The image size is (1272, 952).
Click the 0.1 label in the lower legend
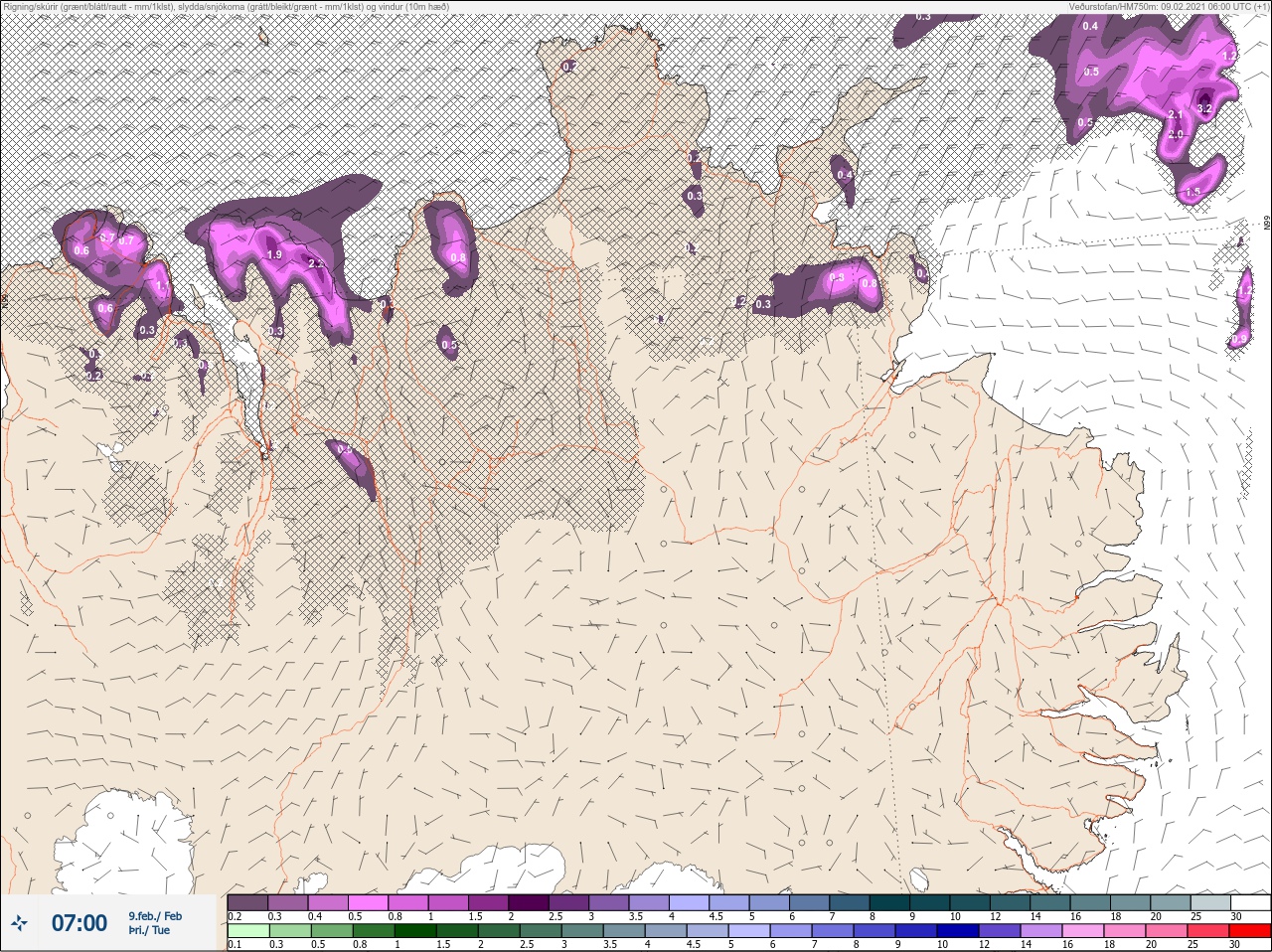(x=235, y=945)
